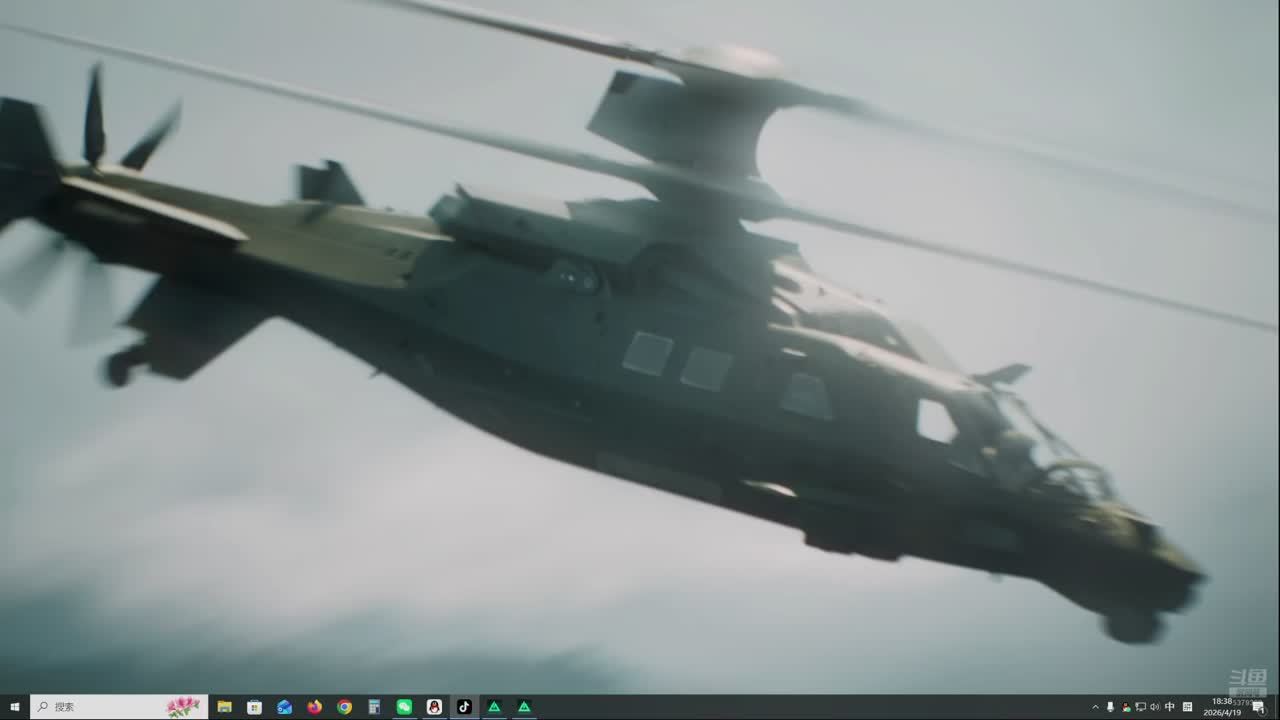Open the Mail app icon
This screenshot has width=1280, height=720.
[285, 707]
